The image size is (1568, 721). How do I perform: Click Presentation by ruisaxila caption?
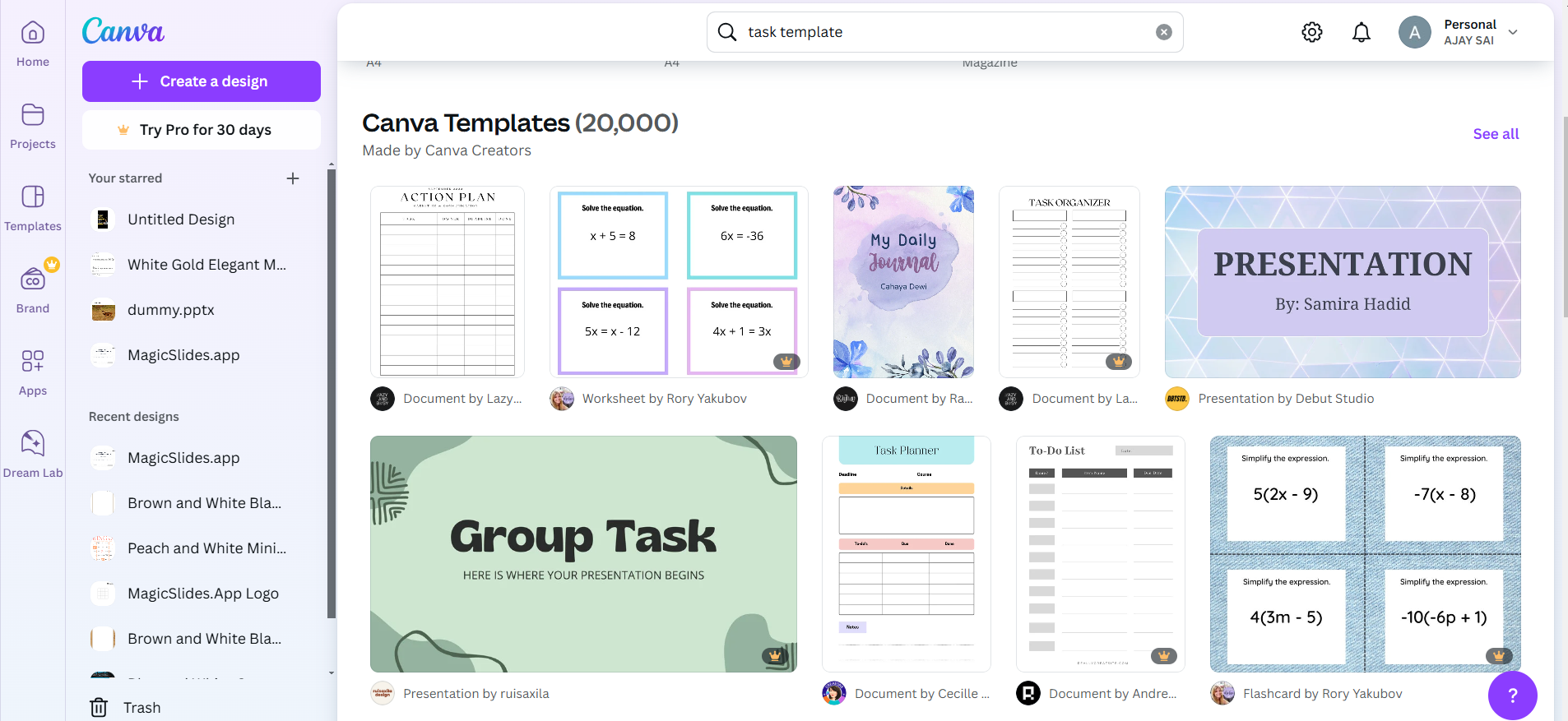pyautogui.click(x=476, y=694)
